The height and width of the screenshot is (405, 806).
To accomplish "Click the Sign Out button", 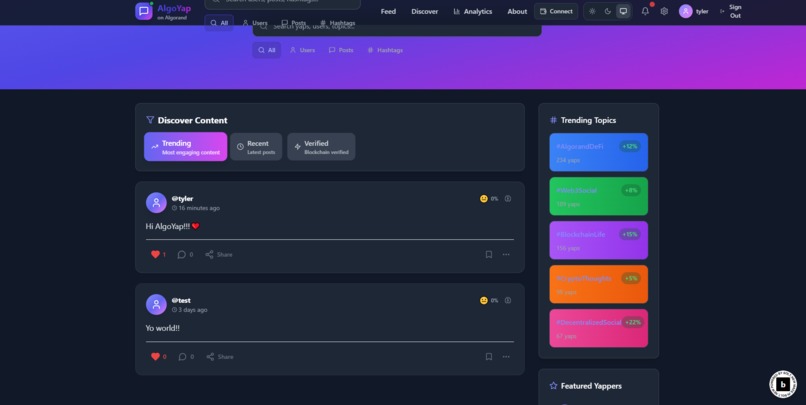I will 730,11.
